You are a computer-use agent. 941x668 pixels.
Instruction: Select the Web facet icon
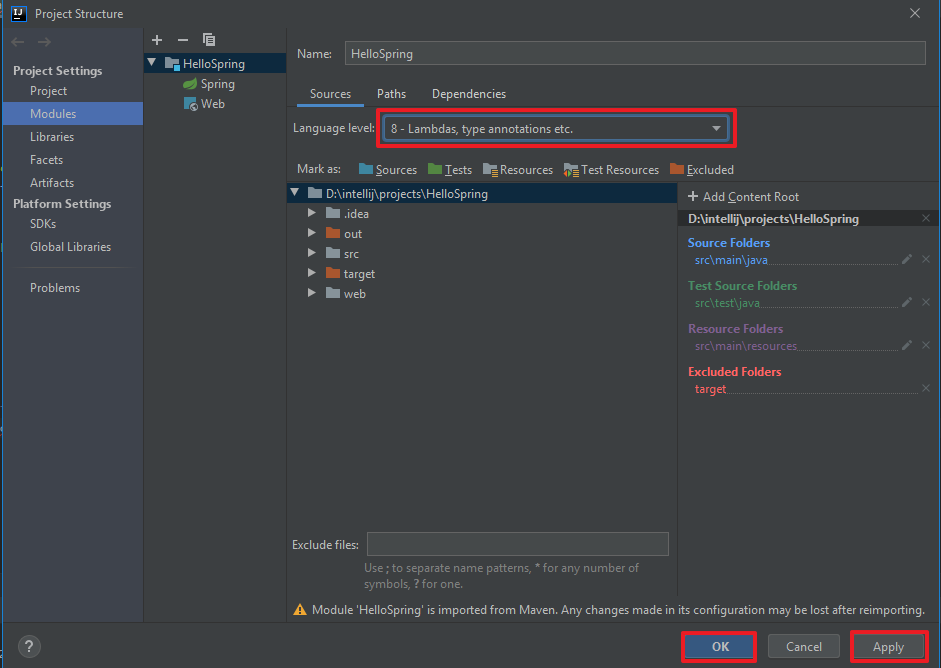coord(190,104)
